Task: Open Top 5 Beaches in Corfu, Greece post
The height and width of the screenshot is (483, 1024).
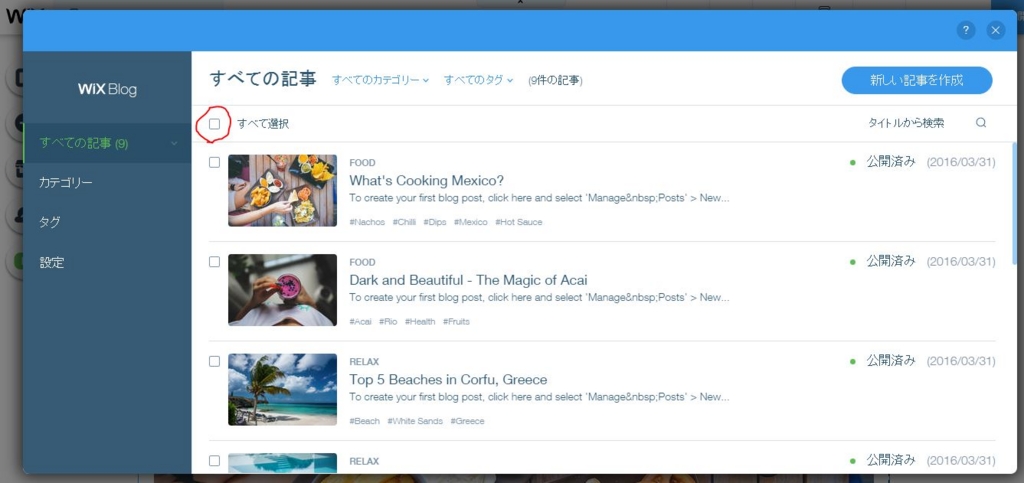Action: 448,380
